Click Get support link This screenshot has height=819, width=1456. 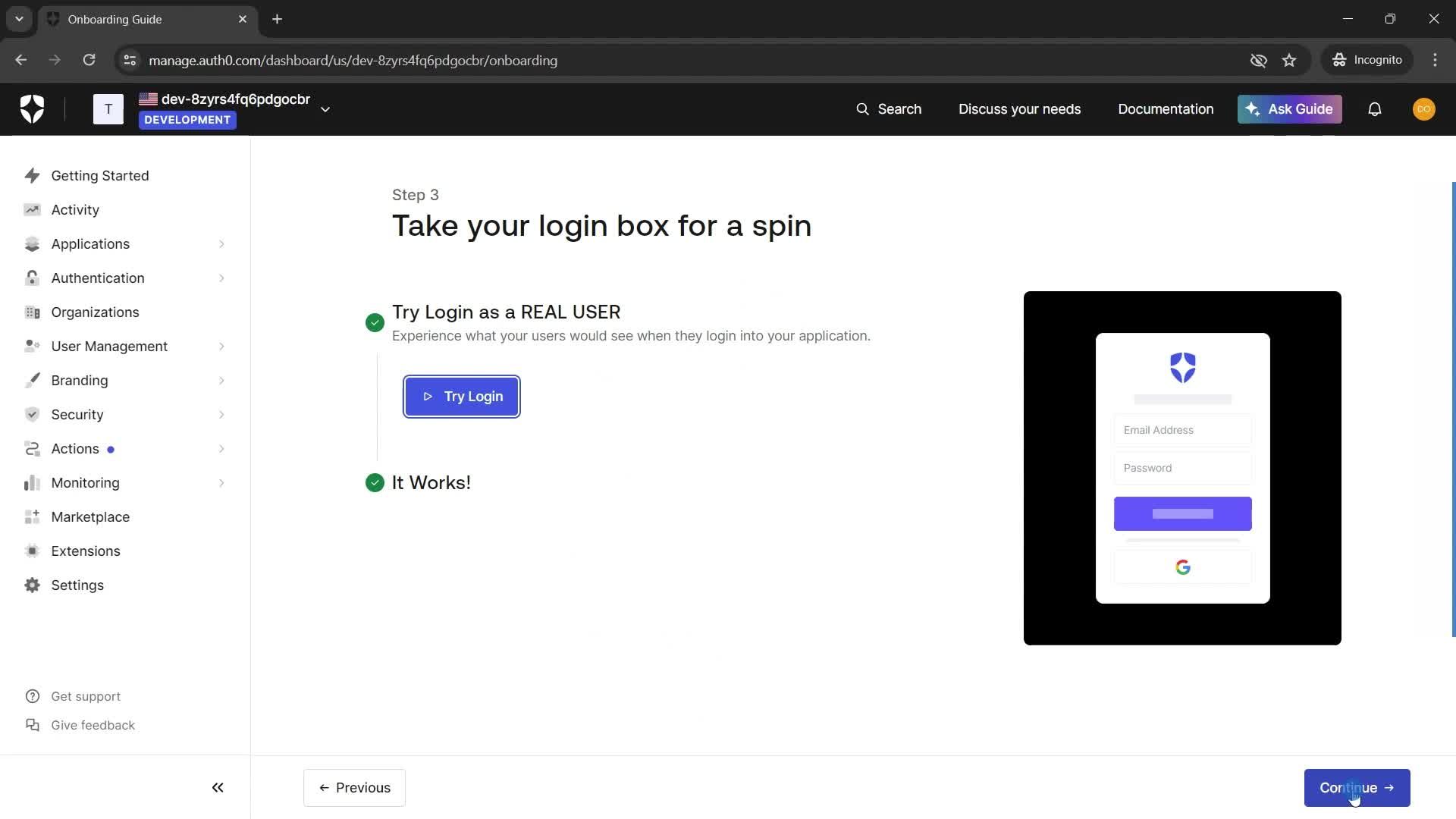tap(86, 696)
